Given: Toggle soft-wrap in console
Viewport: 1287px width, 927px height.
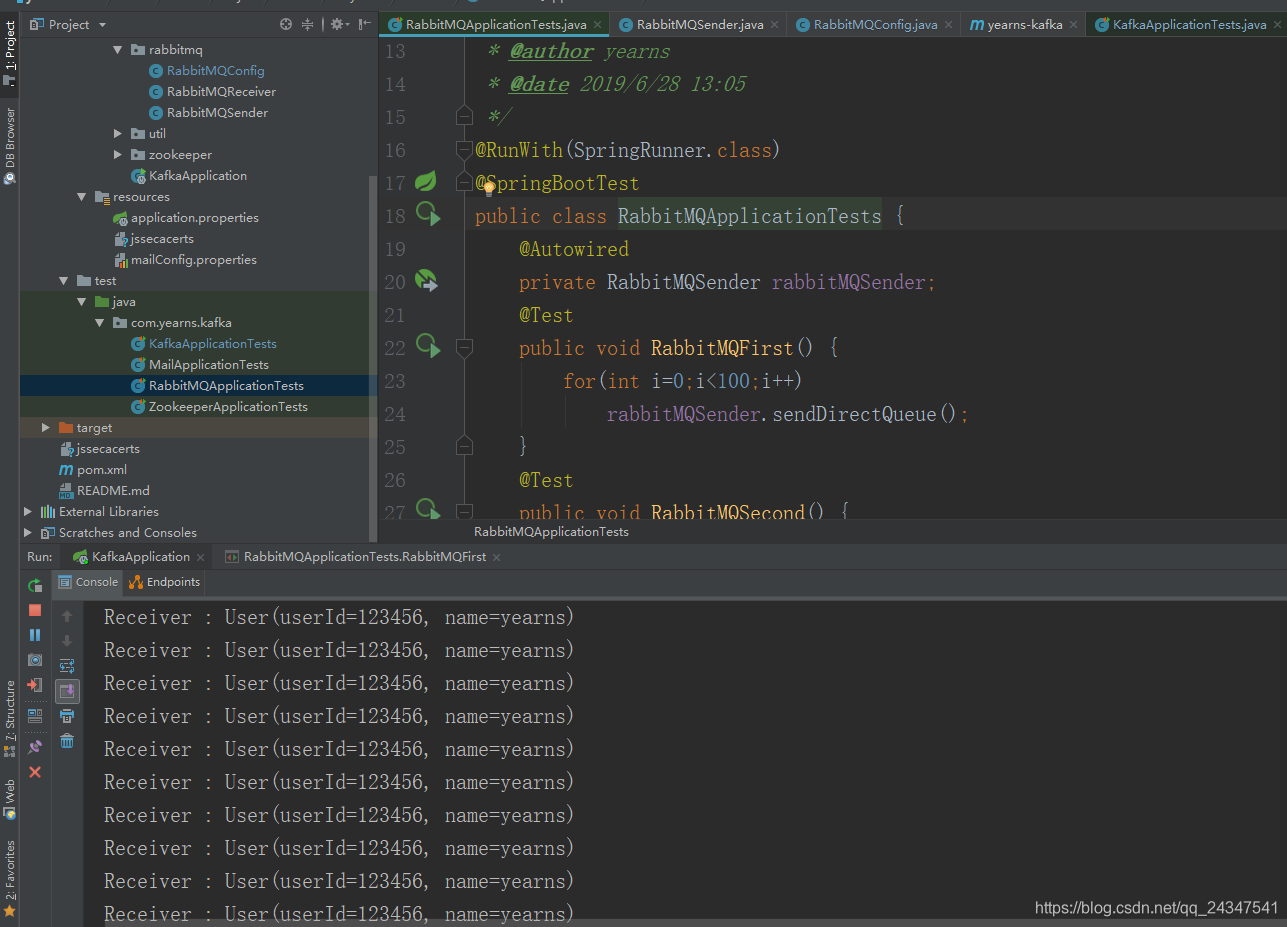Looking at the screenshot, I should pyautogui.click(x=67, y=666).
